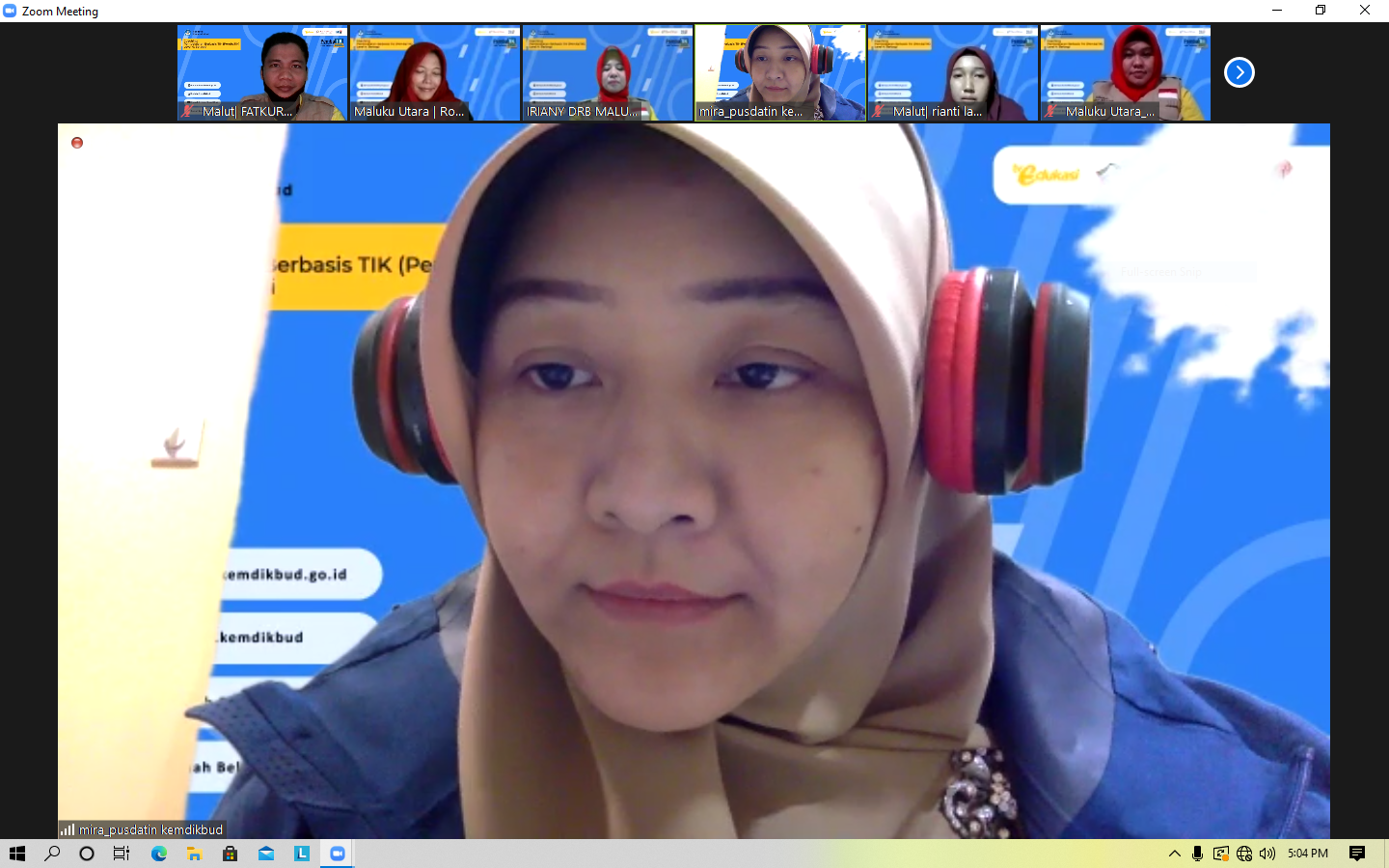Click muted mic icon on Malut| rianti thumbnail
The height and width of the screenshot is (868, 1389).
[x=878, y=111]
